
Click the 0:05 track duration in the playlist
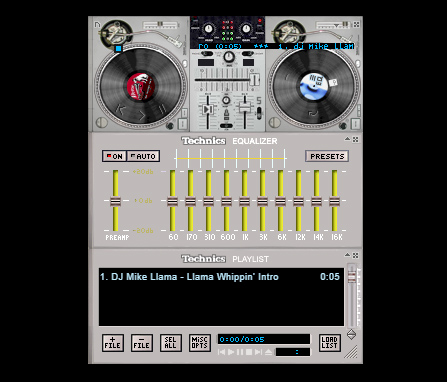pyautogui.click(x=330, y=277)
